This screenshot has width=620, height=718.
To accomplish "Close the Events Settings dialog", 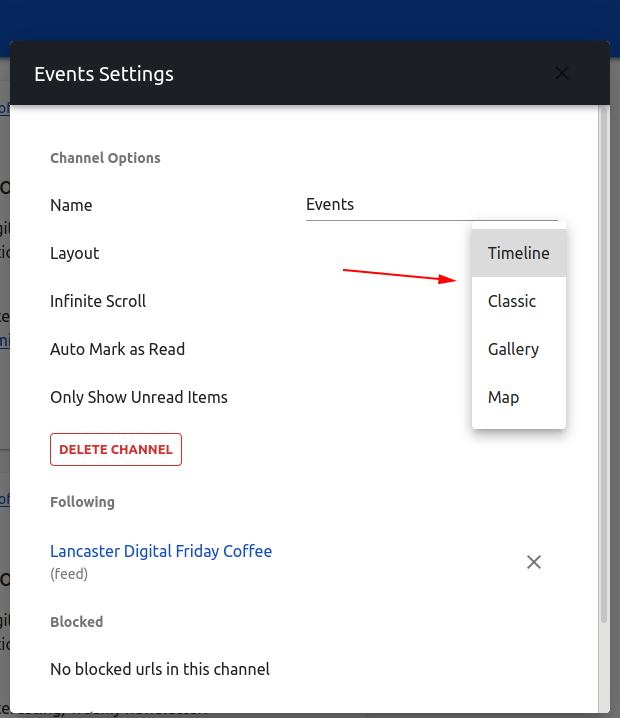I will click(x=562, y=73).
